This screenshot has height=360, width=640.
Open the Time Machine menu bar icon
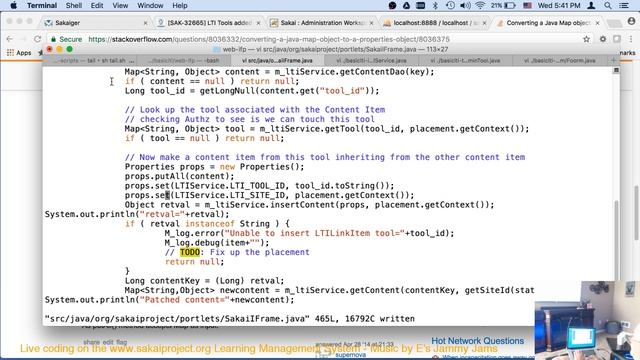click(x=450, y=5)
